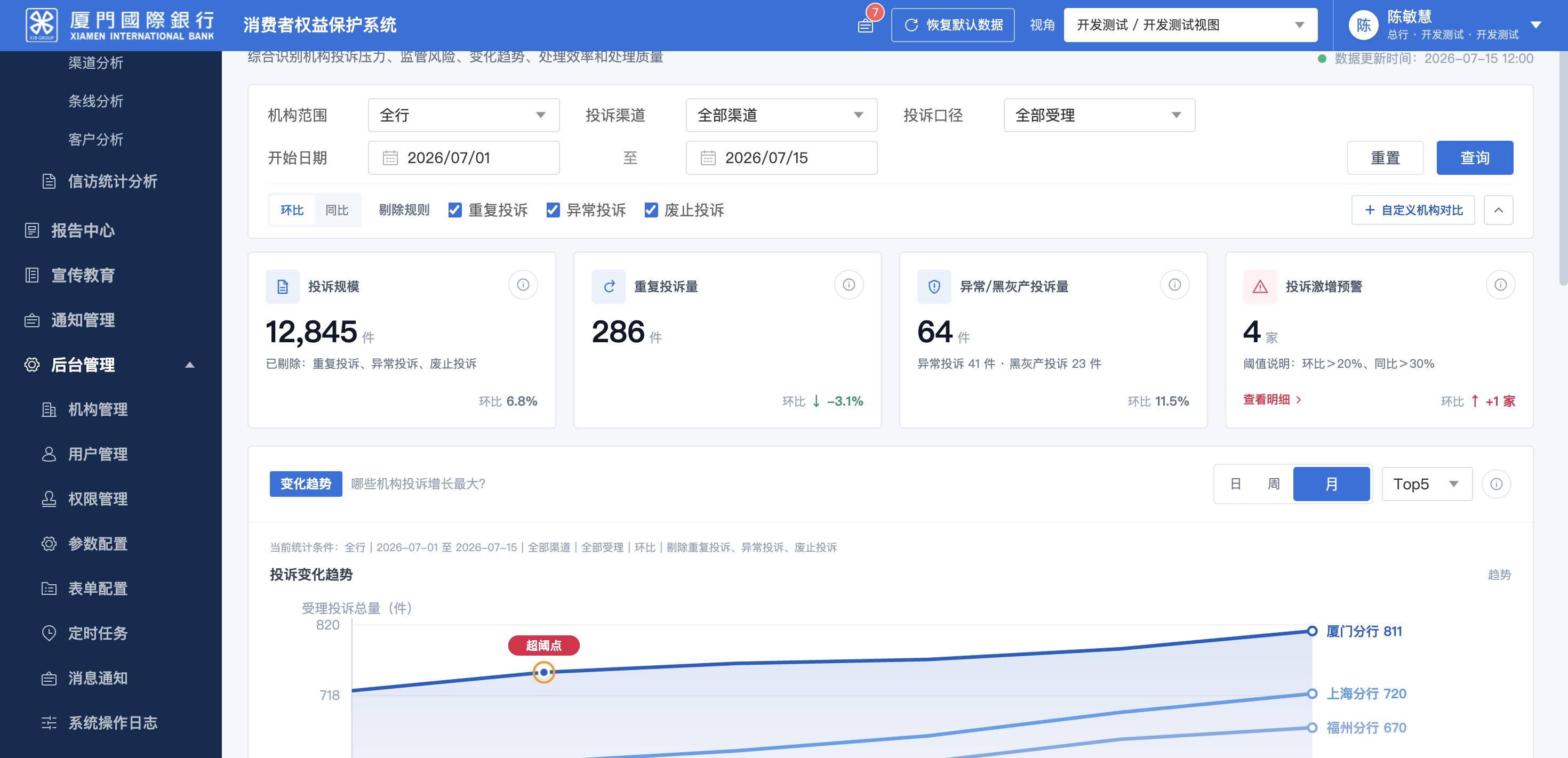Click the 表单配置 form icon
The height and width of the screenshot is (758, 1568).
click(x=49, y=588)
